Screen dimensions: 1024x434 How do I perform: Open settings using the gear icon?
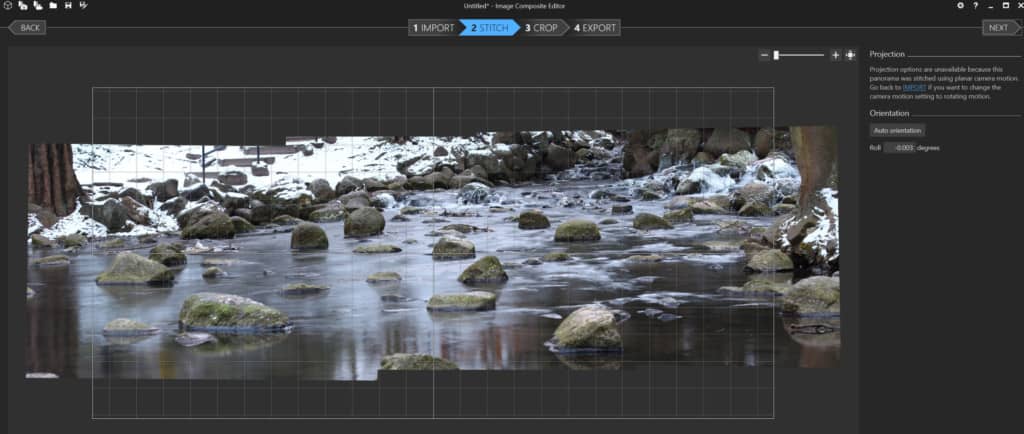point(961,6)
